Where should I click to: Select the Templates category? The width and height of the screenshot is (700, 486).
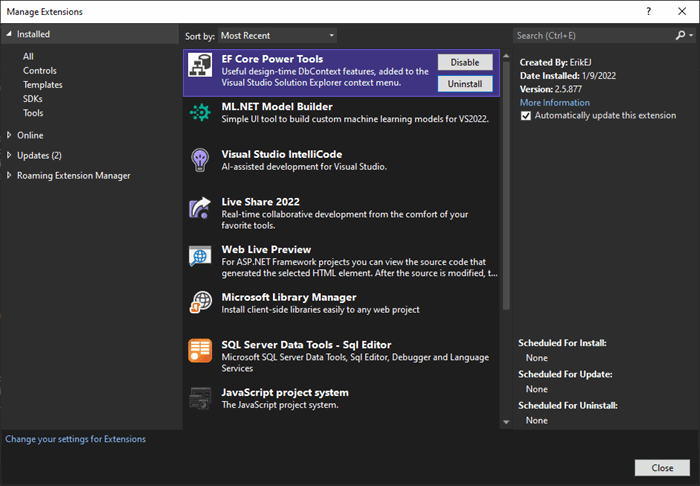(43, 85)
